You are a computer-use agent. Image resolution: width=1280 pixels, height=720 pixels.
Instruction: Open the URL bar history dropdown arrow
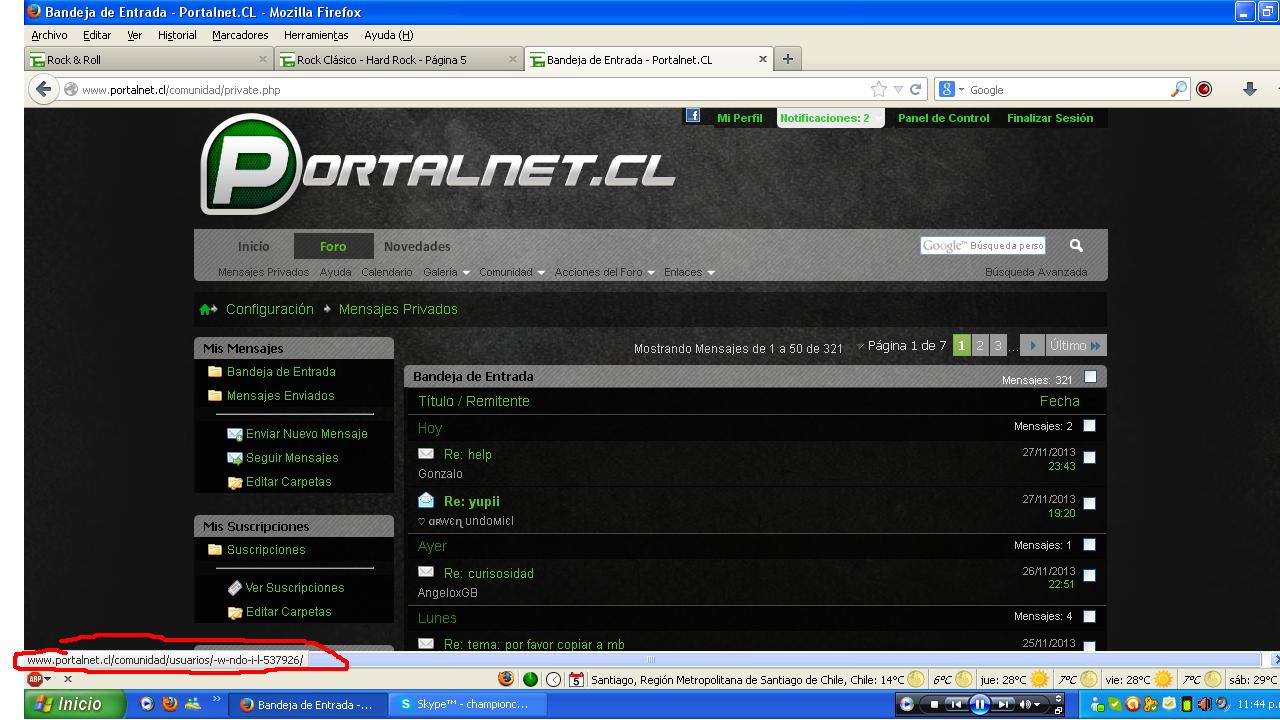[x=898, y=89]
